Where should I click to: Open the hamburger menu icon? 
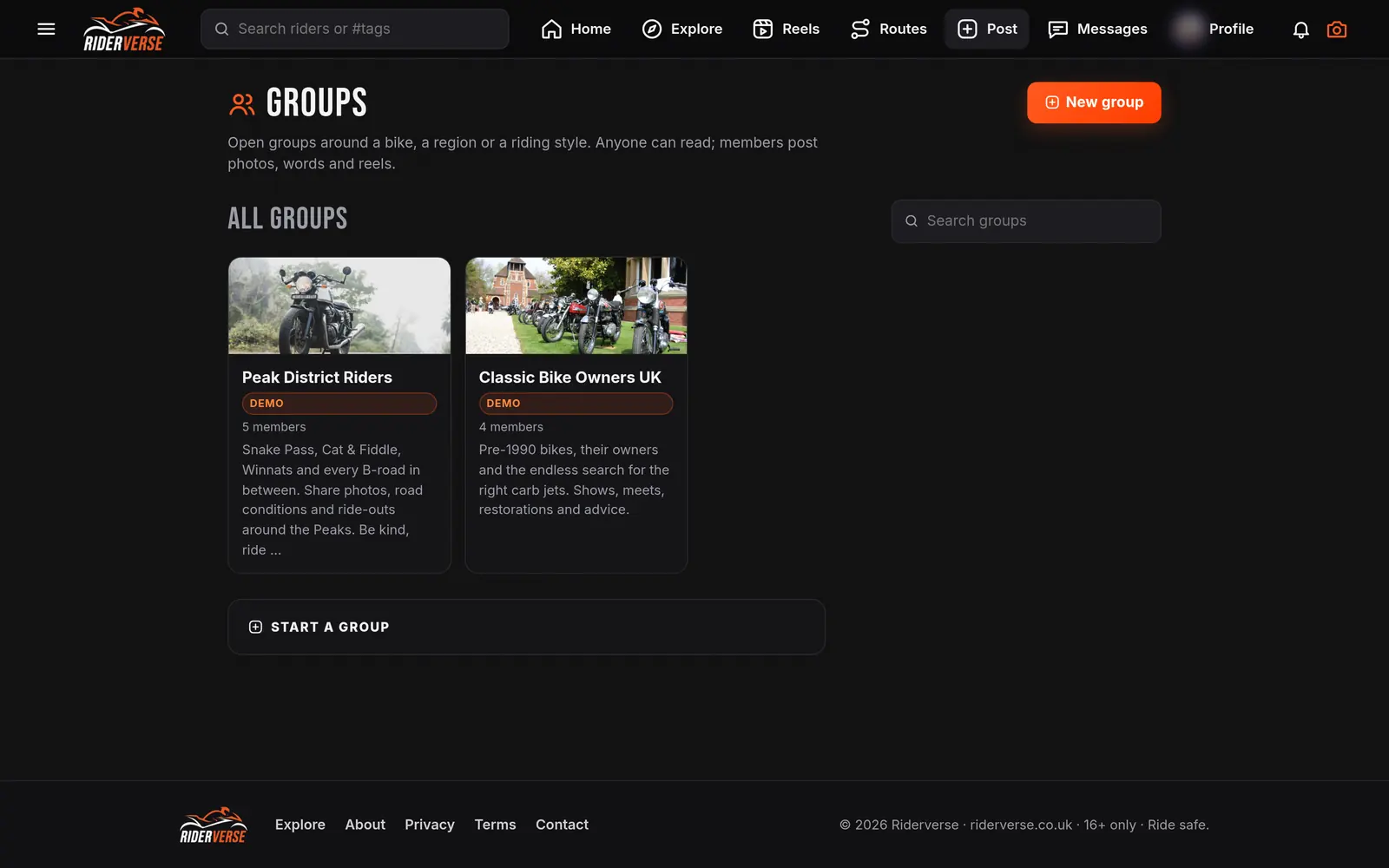[x=46, y=29]
